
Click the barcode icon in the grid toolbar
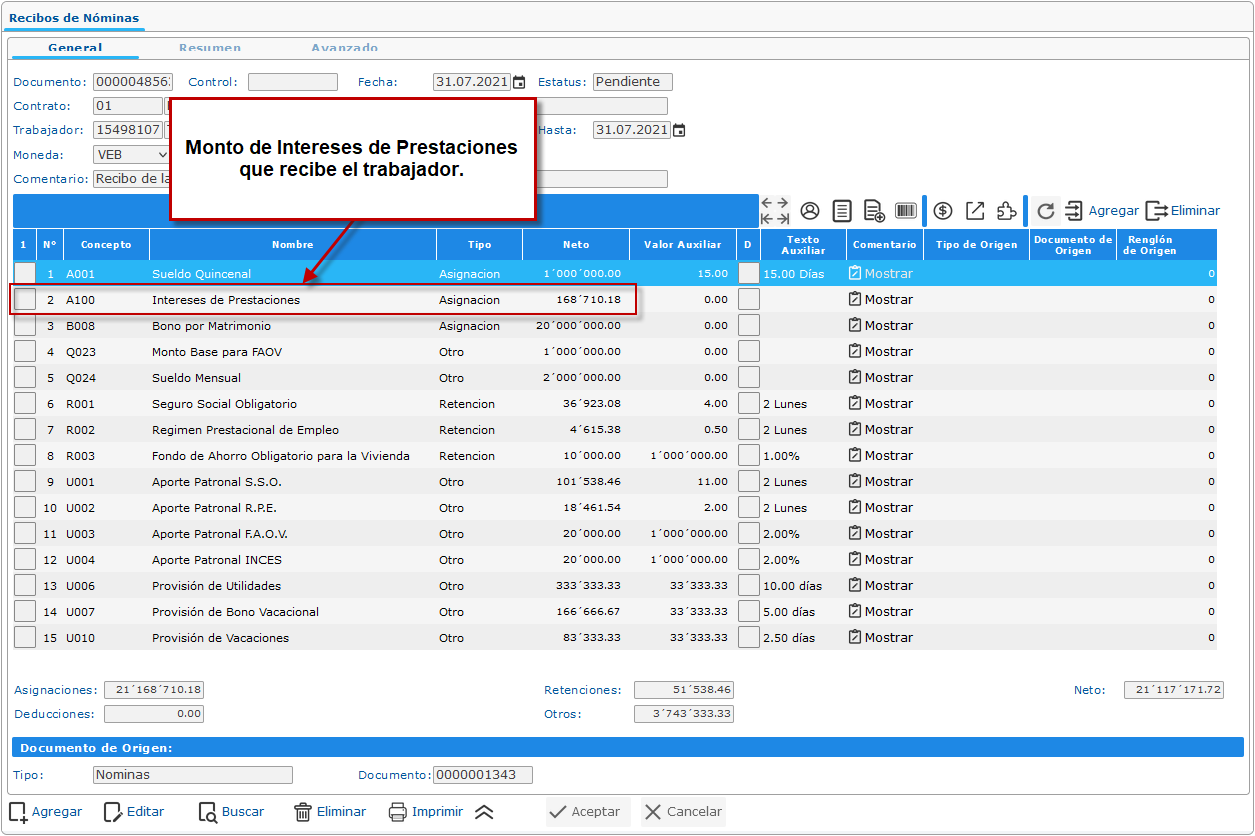(906, 211)
